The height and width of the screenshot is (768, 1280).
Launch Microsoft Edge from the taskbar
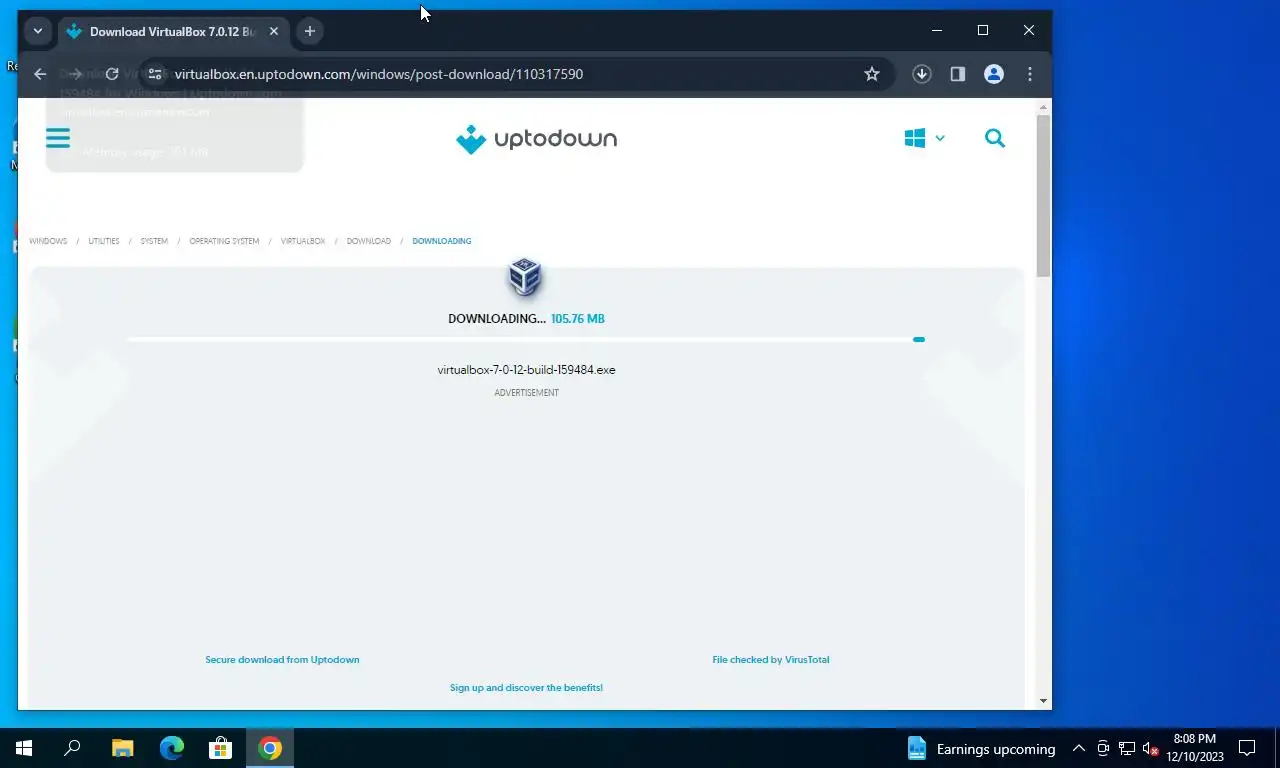(172, 748)
